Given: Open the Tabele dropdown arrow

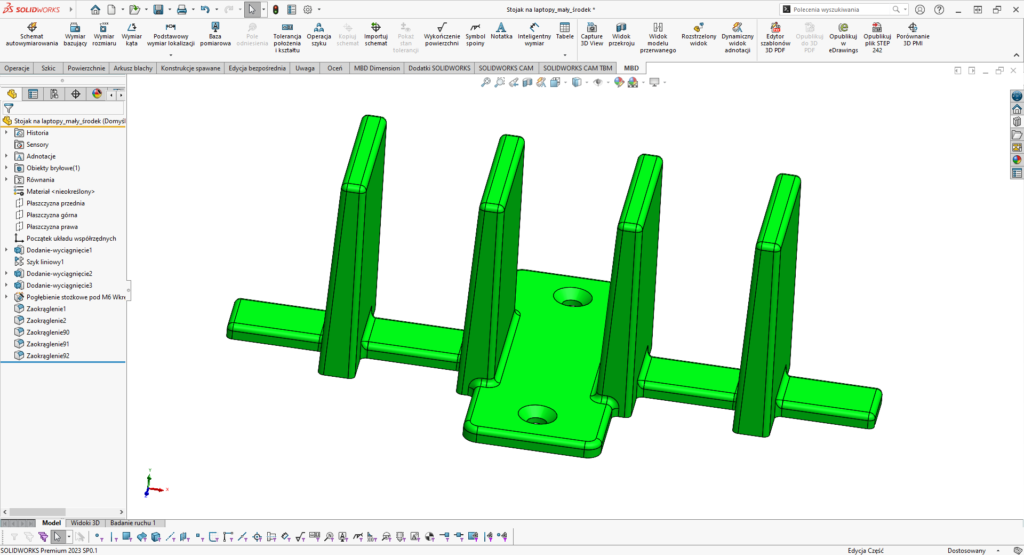Looking at the screenshot, I should [565, 54].
